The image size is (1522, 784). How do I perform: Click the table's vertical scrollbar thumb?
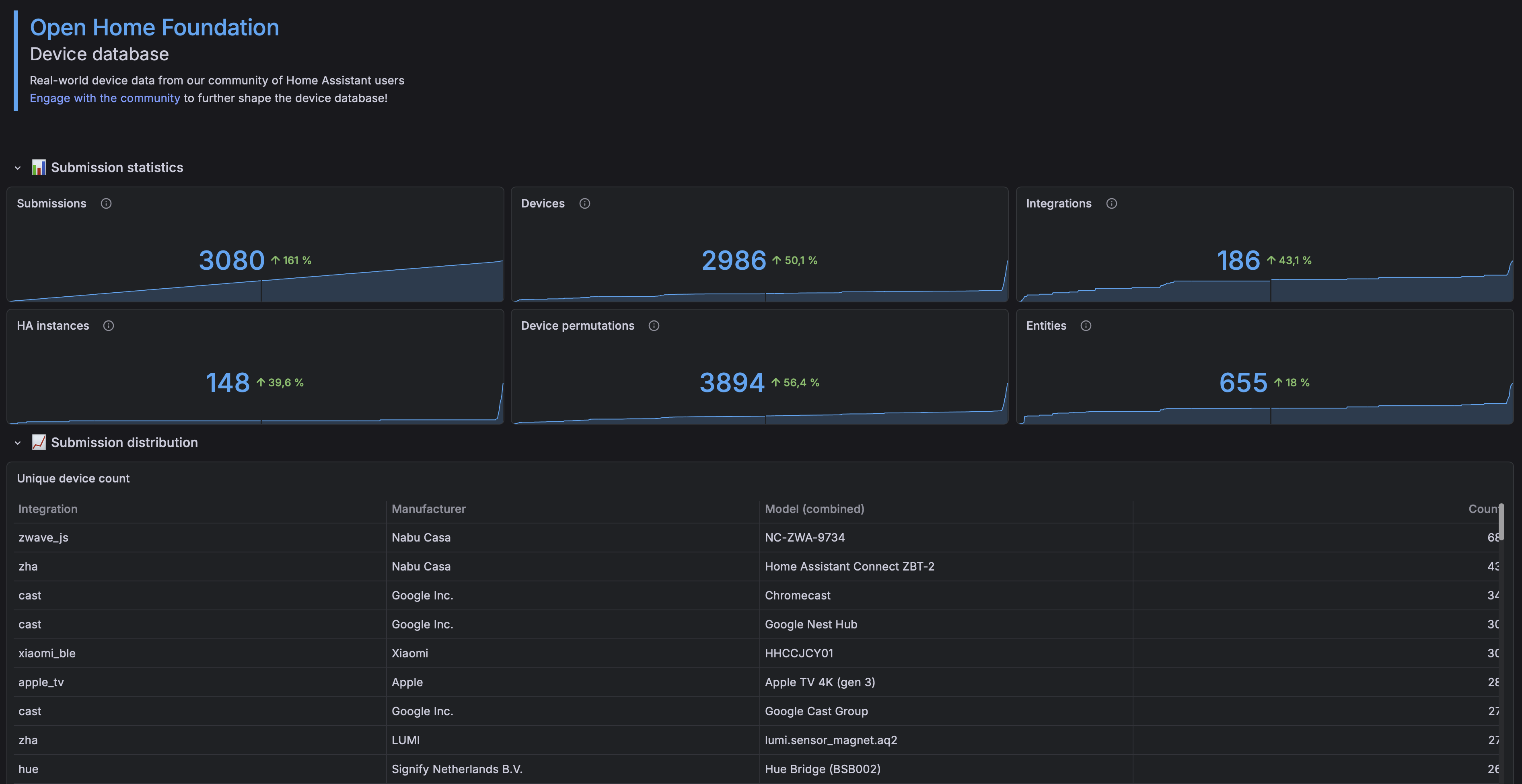coord(1501,522)
